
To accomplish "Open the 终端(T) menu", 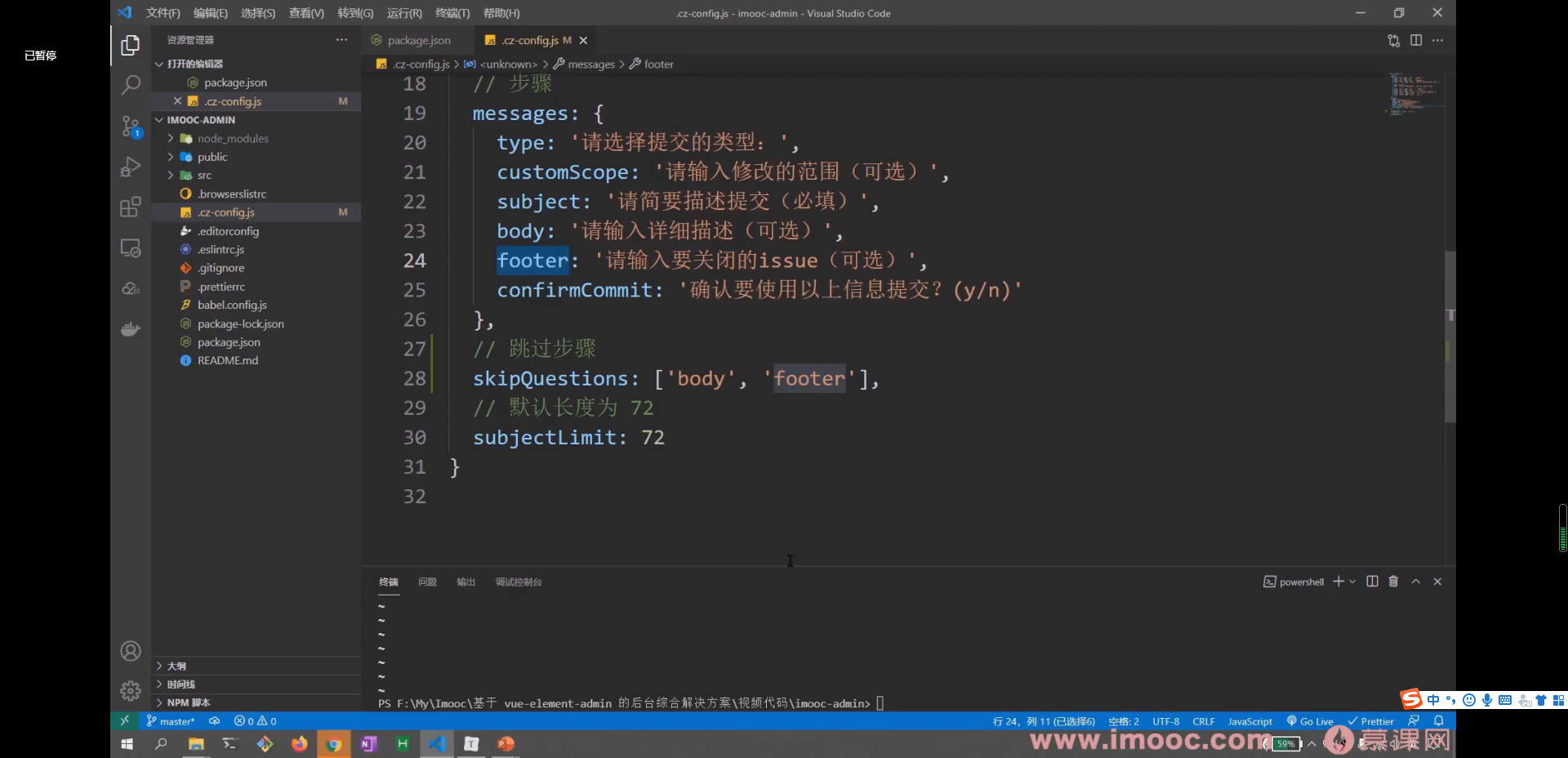I will click(452, 13).
